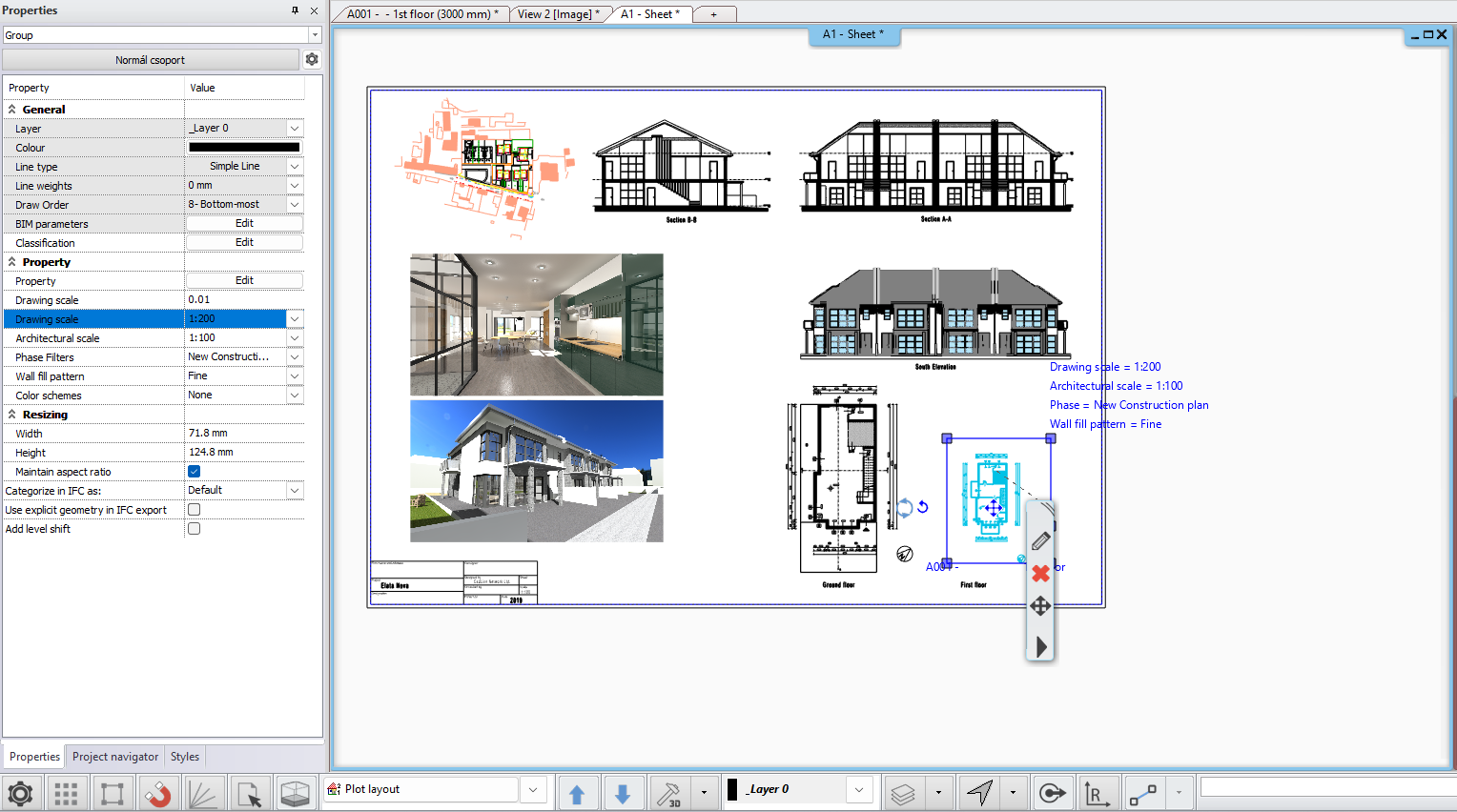Check the Add level shift checkbox

pyautogui.click(x=195, y=528)
